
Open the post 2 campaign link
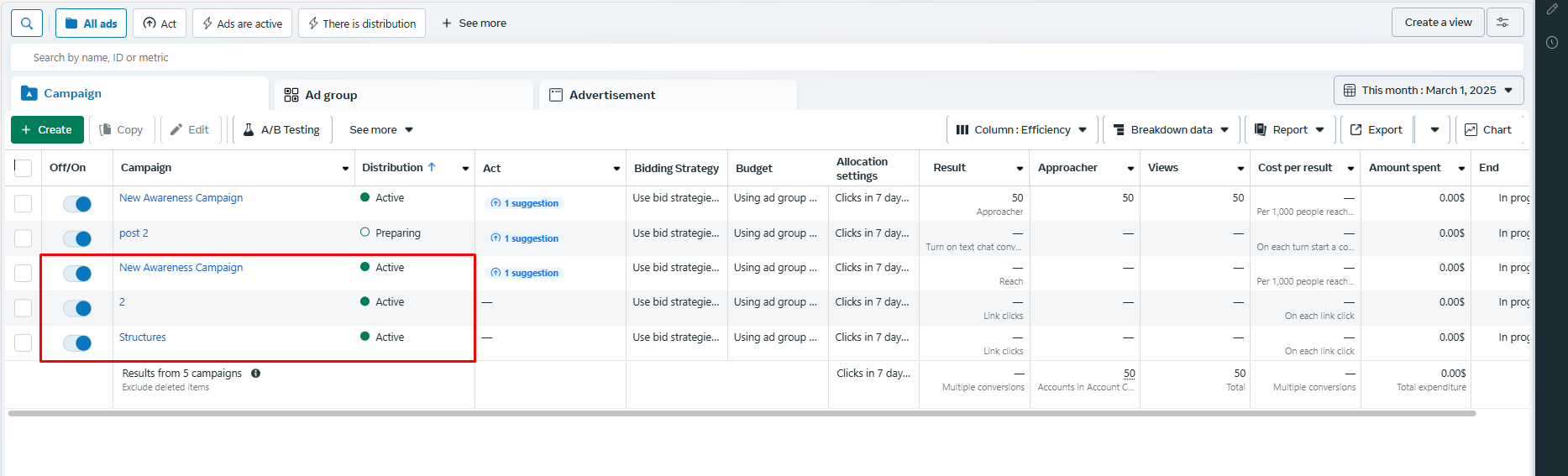pos(134,233)
